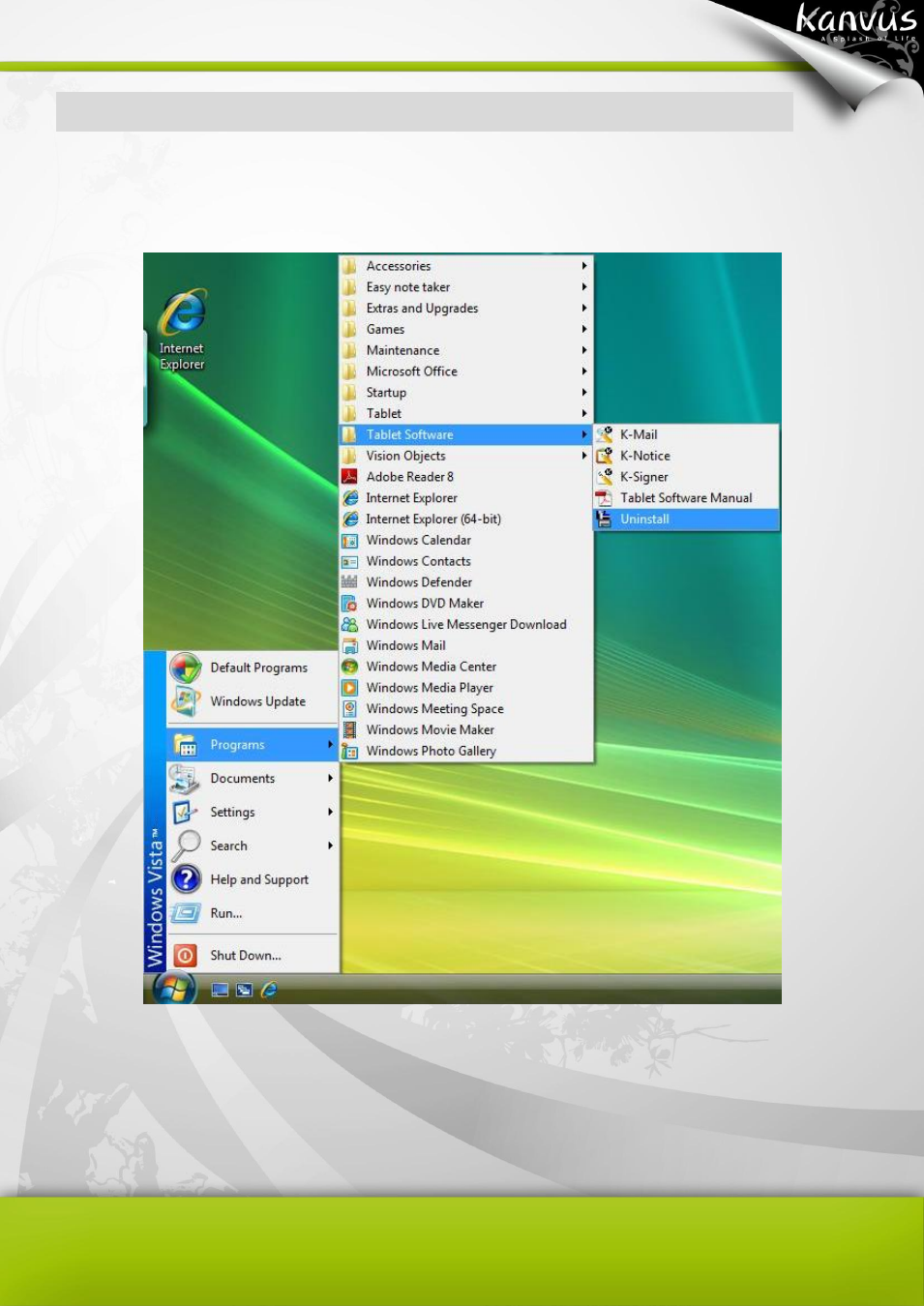This screenshot has height=1306, width=924.
Task: Click the Microsoft Office label
Action: click(x=412, y=371)
